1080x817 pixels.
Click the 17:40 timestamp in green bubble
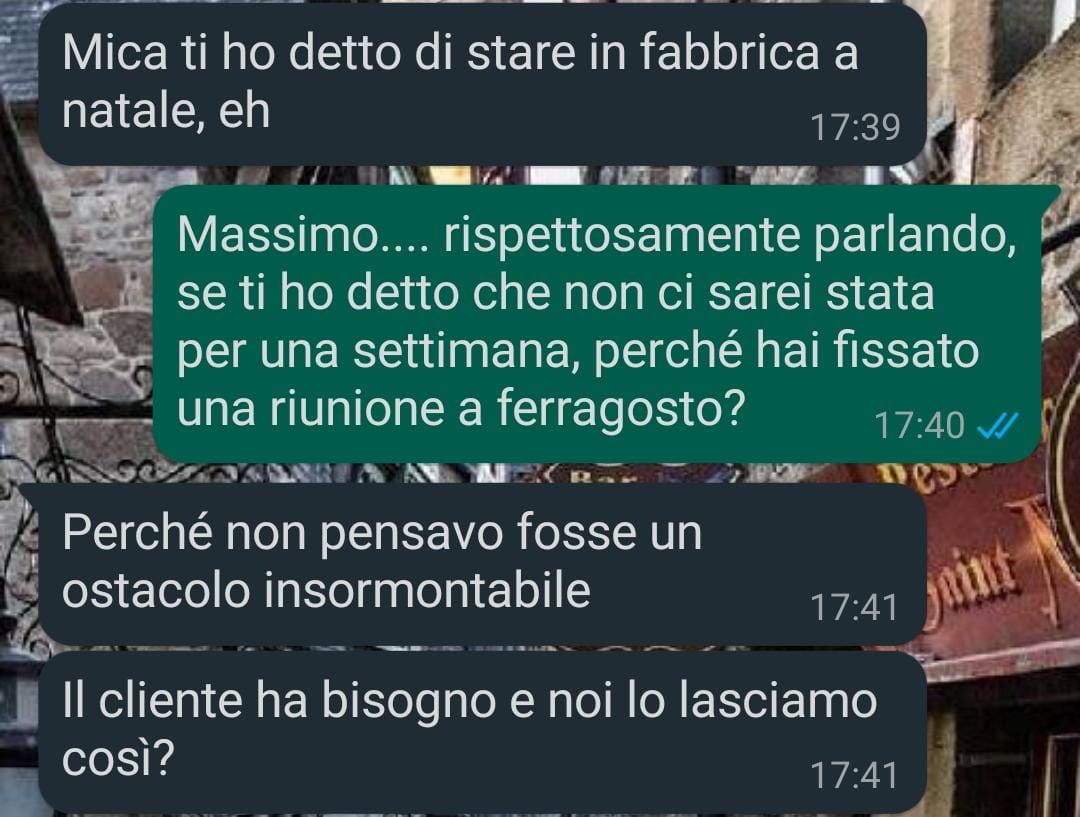pos(919,426)
